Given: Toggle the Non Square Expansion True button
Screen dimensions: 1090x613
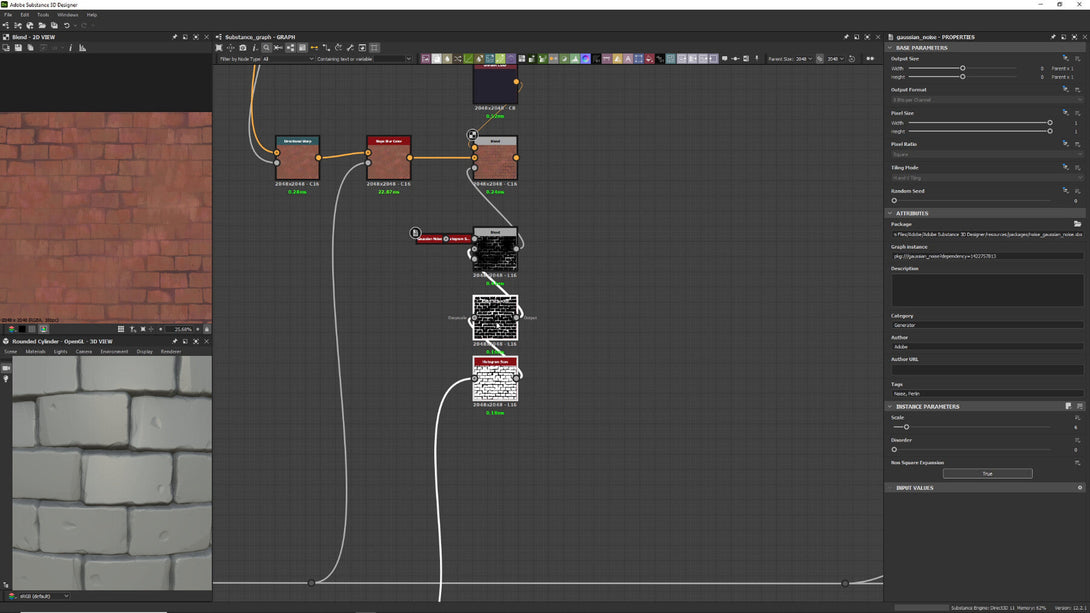Looking at the screenshot, I should tap(987, 473).
